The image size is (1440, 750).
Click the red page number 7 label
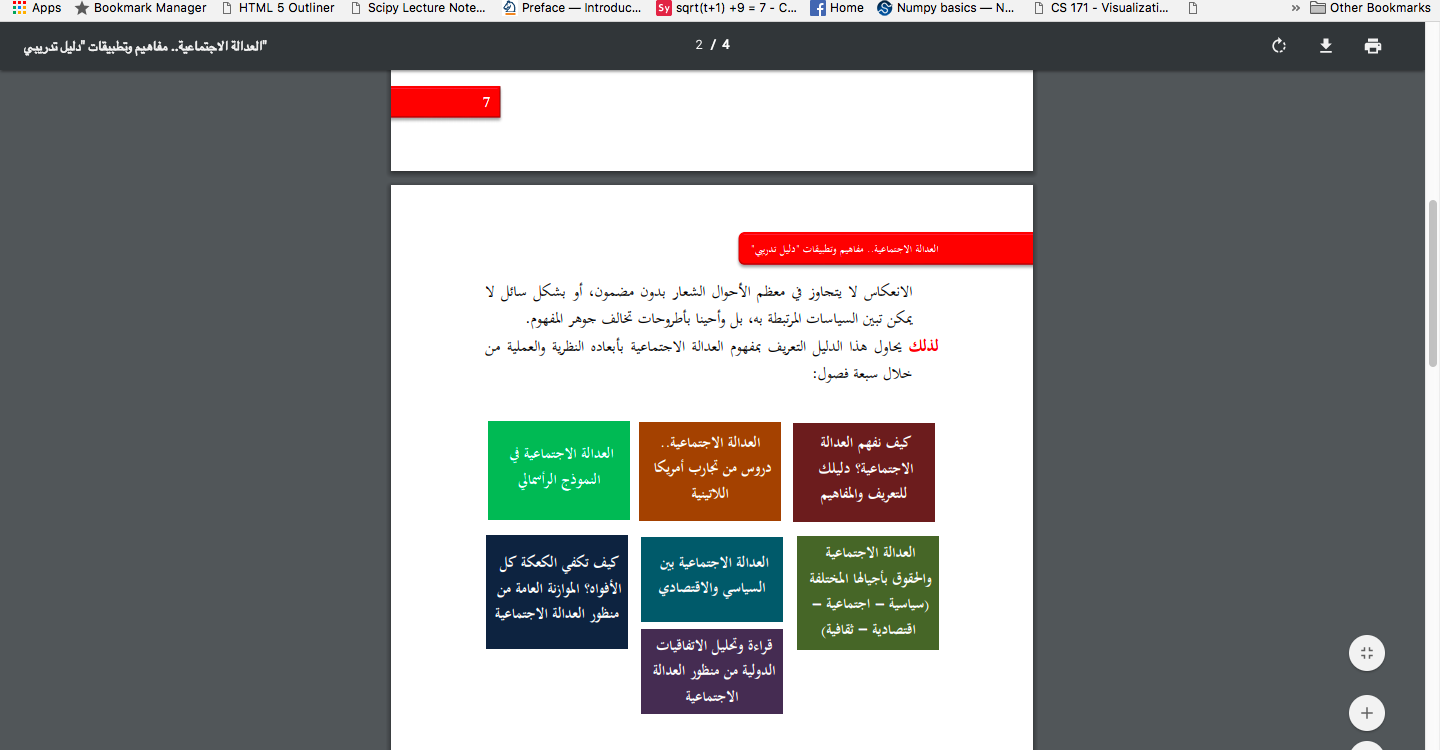(445, 102)
